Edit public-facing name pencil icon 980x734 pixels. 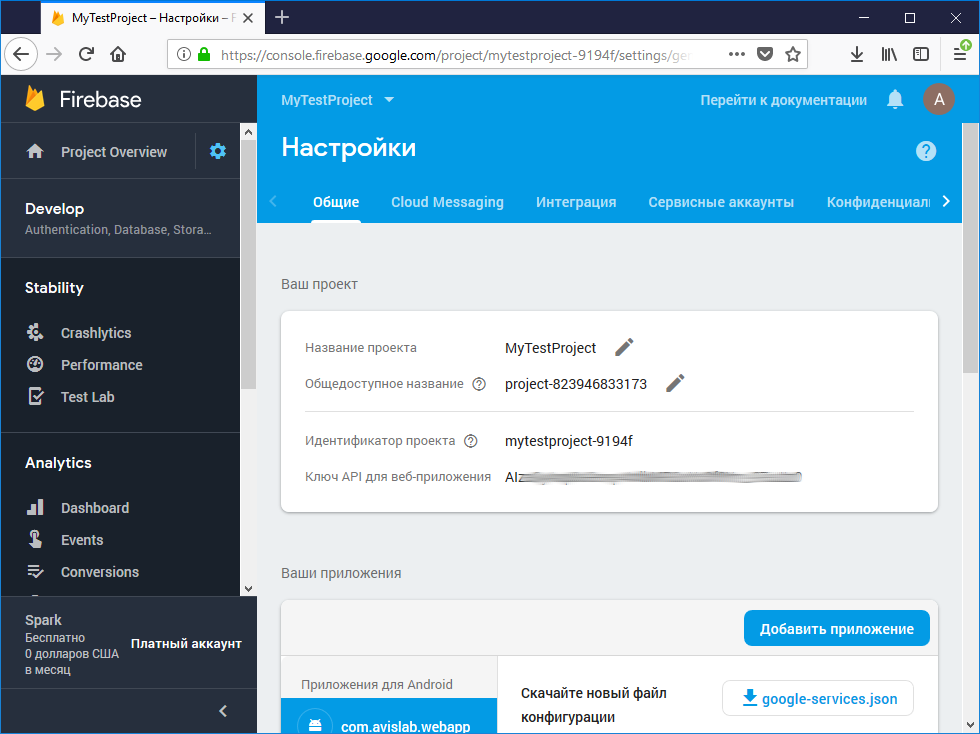click(675, 383)
